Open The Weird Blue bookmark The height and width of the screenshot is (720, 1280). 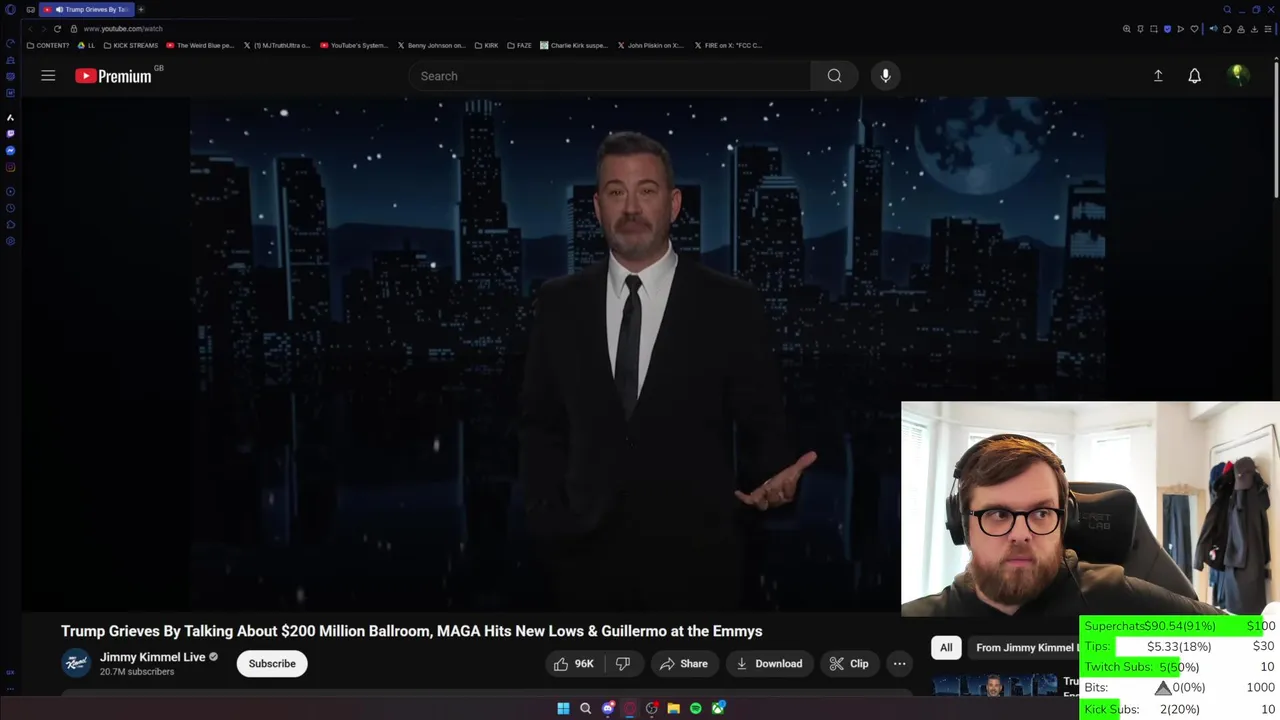pos(200,45)
